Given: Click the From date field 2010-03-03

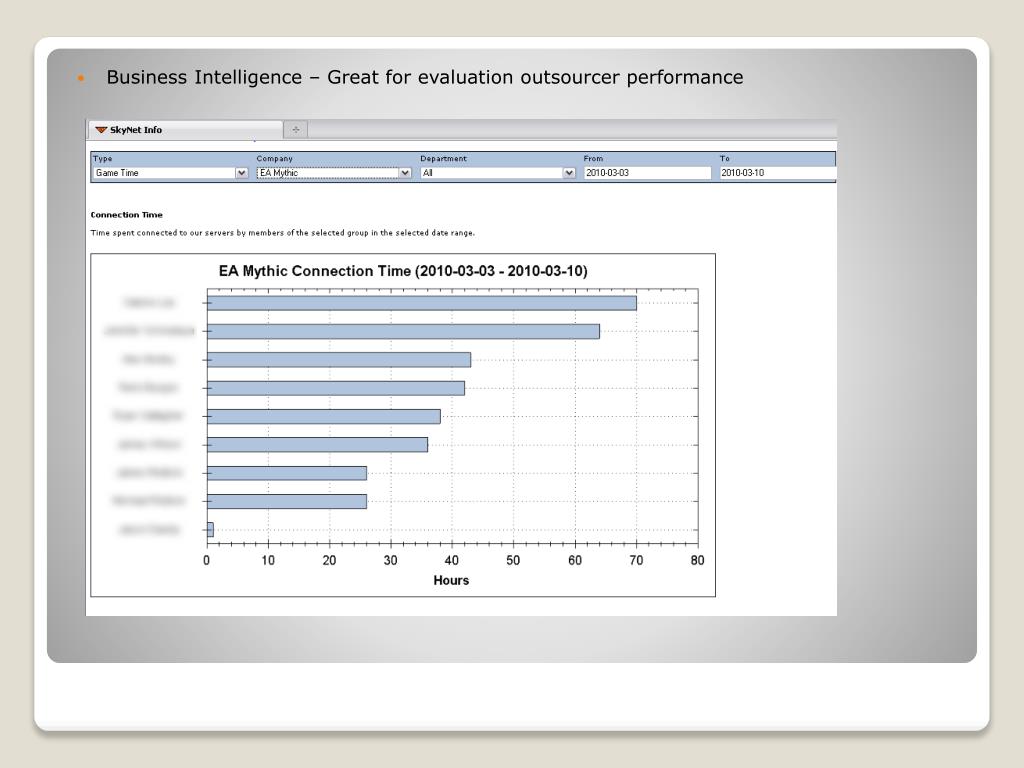Looking at the screenshot, I should [647, 173].
